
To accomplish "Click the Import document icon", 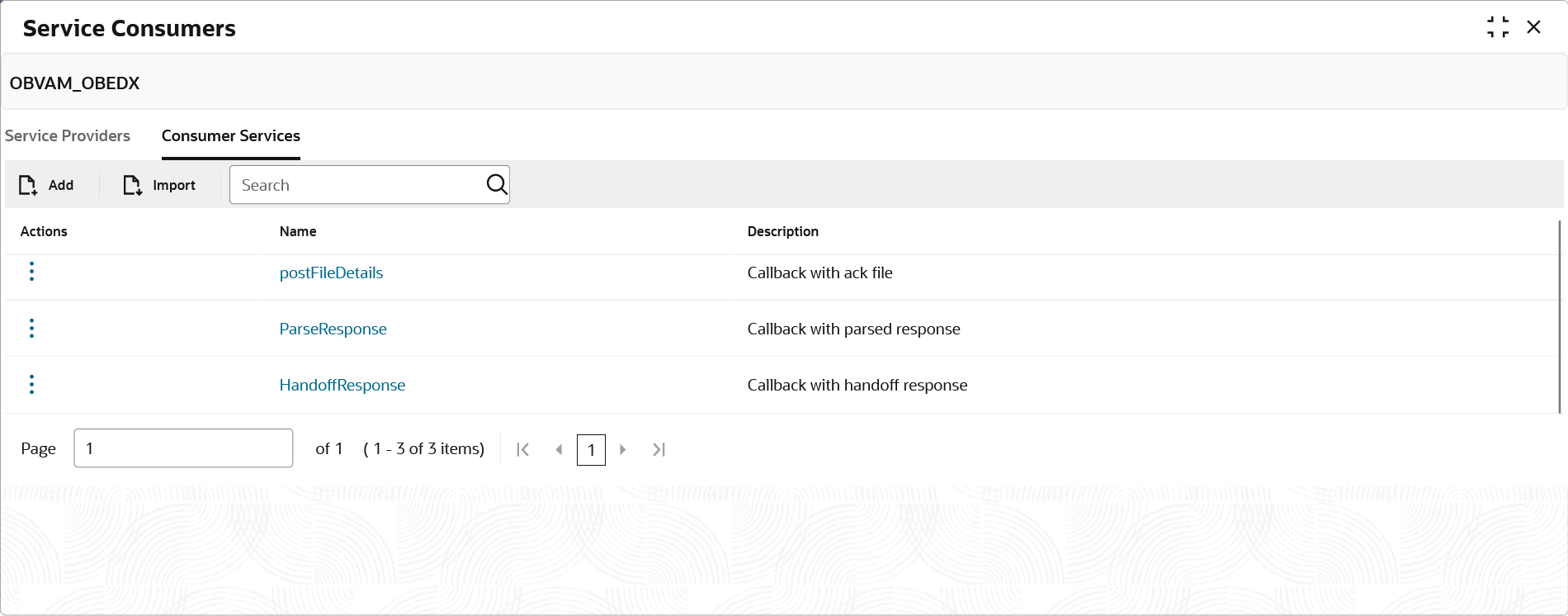I will (133, 185).
